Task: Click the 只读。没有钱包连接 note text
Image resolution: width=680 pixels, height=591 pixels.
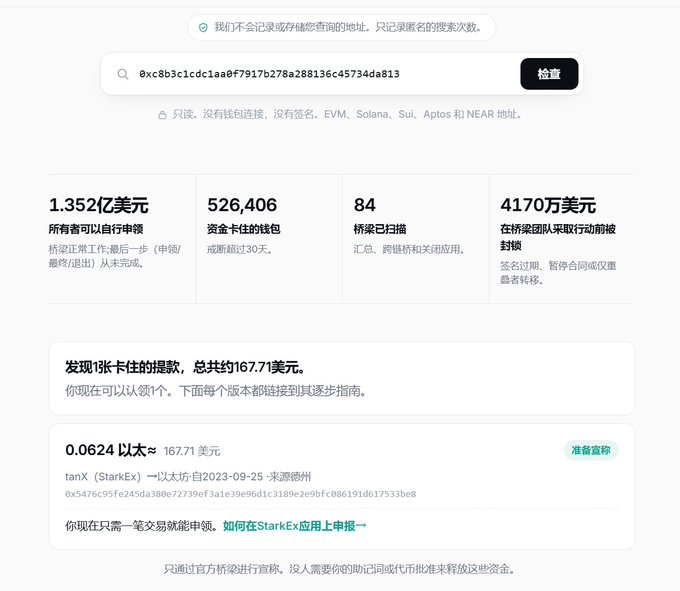Action: click(x=347, y=114)
